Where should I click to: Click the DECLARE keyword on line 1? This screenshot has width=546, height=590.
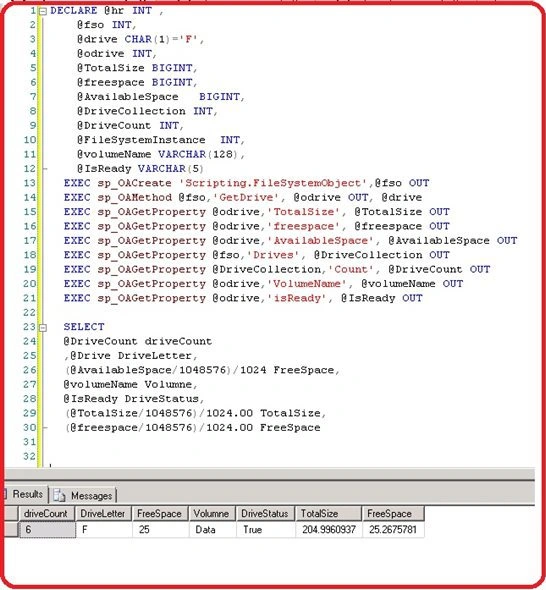click(74, 11)
